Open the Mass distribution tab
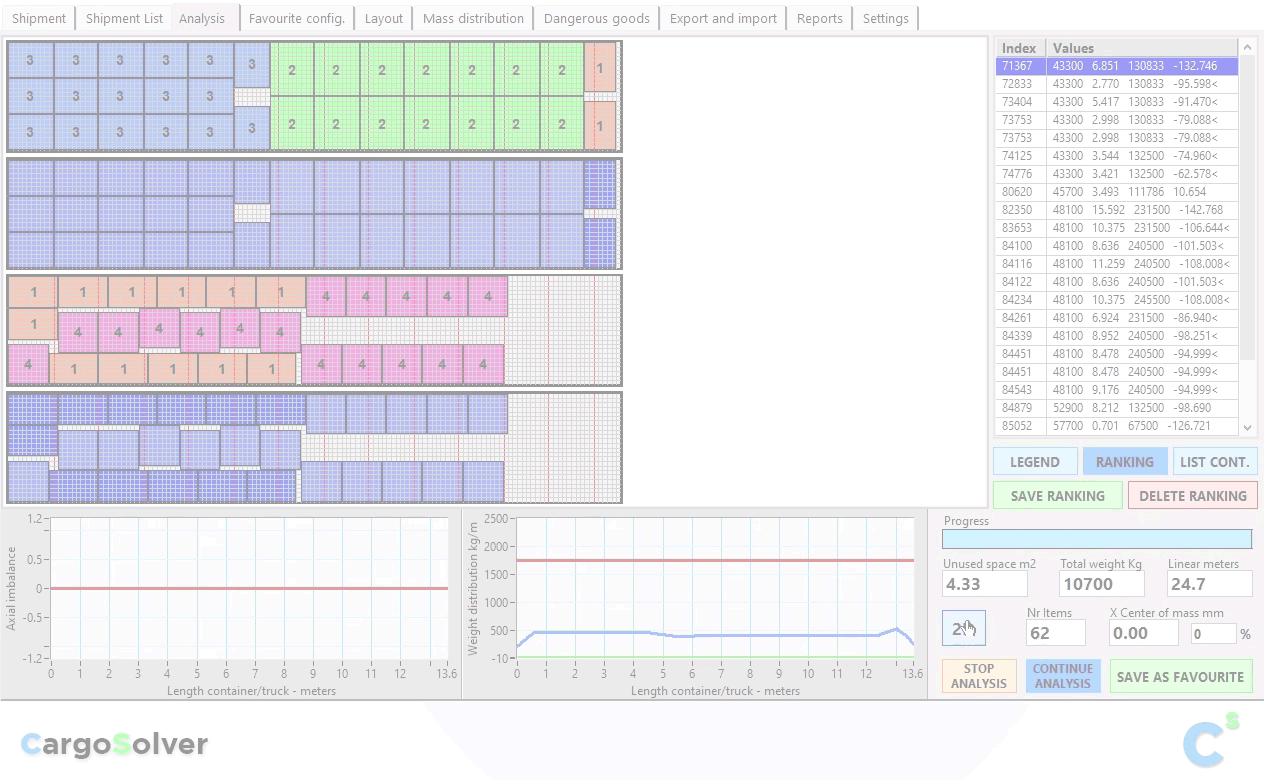Image resolution: width=1264 pixels, height=780 pixels. coord(473,18)
